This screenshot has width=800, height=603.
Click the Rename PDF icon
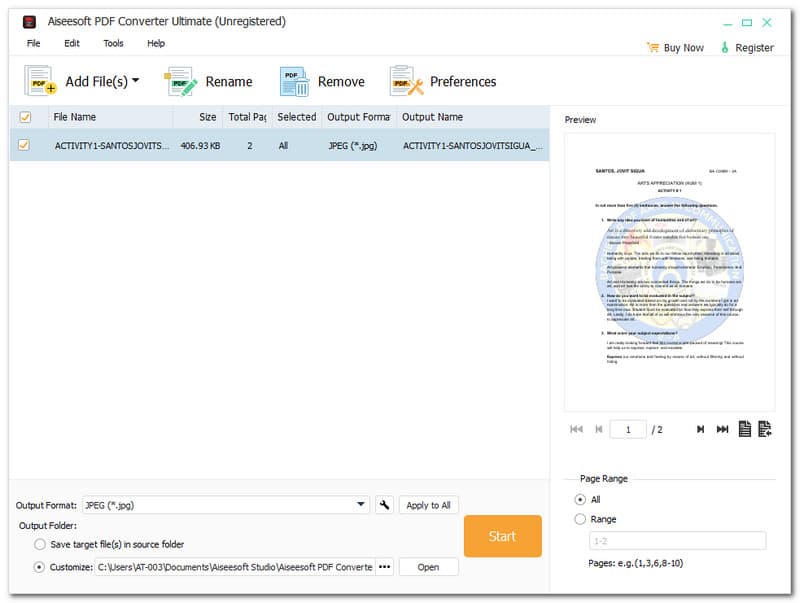coord(181,81)
